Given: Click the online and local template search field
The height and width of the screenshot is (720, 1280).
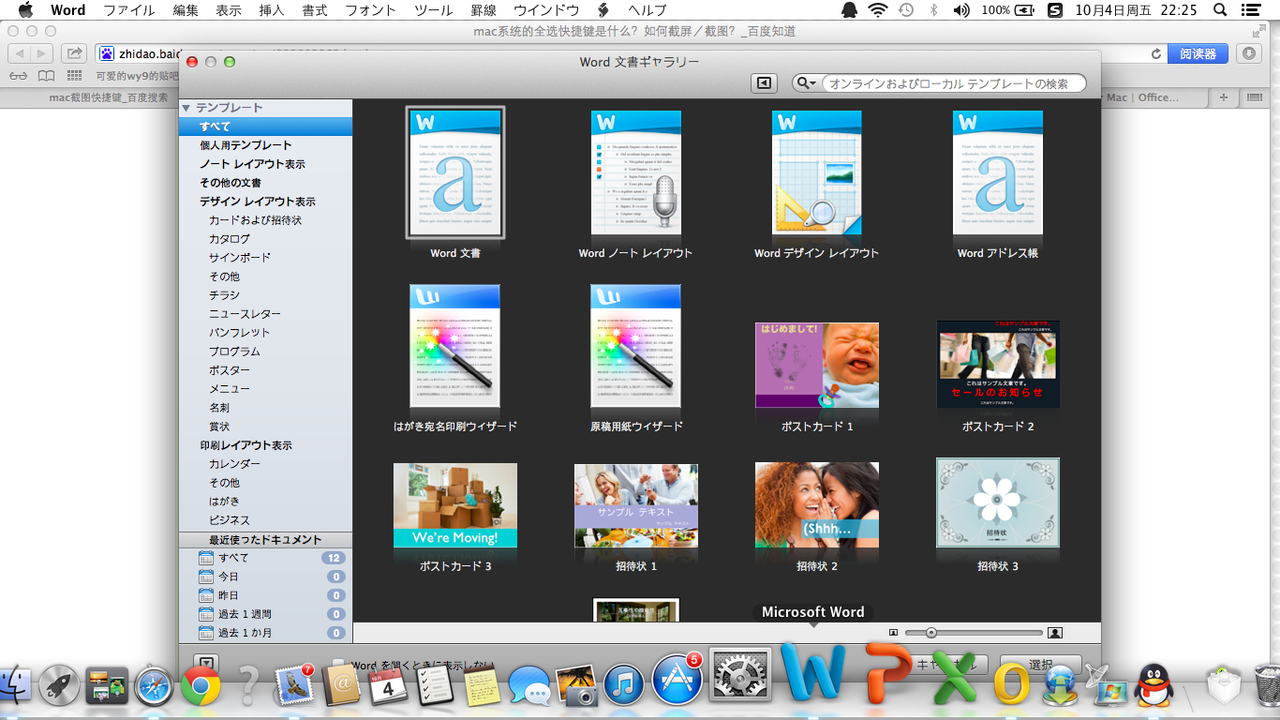Looking at the screenshot, I should pos(954,84).
